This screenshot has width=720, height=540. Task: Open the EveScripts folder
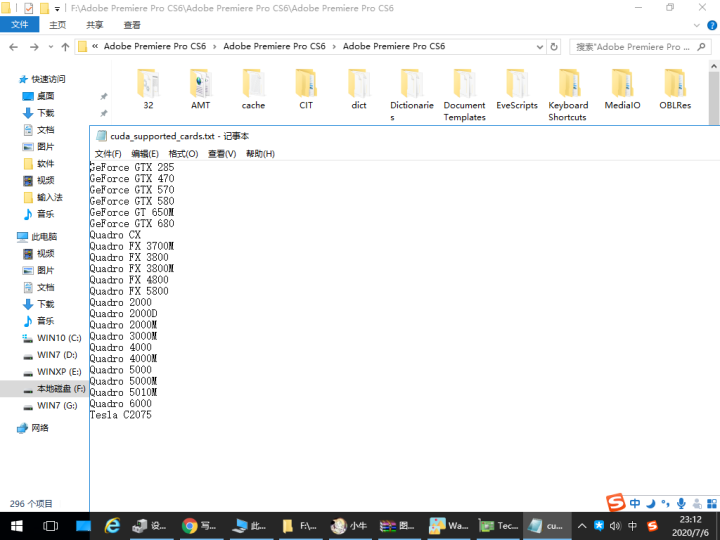pyautogui.click(x=517, y=90)
